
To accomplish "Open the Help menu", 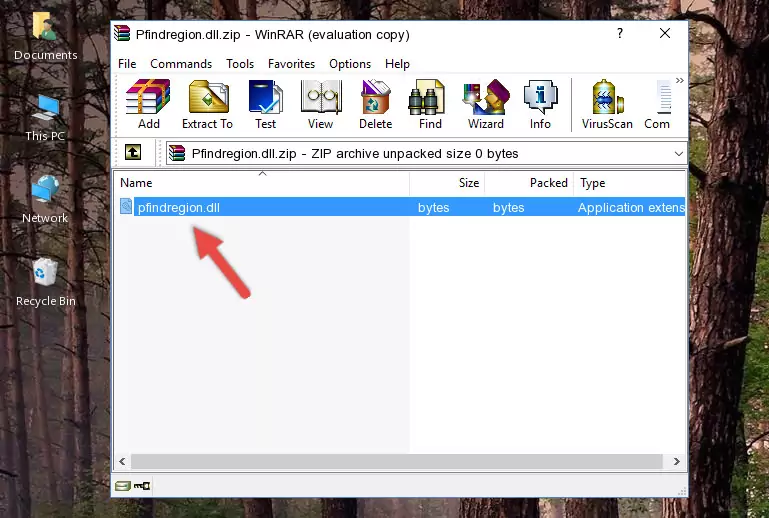I will pos(397,64).
